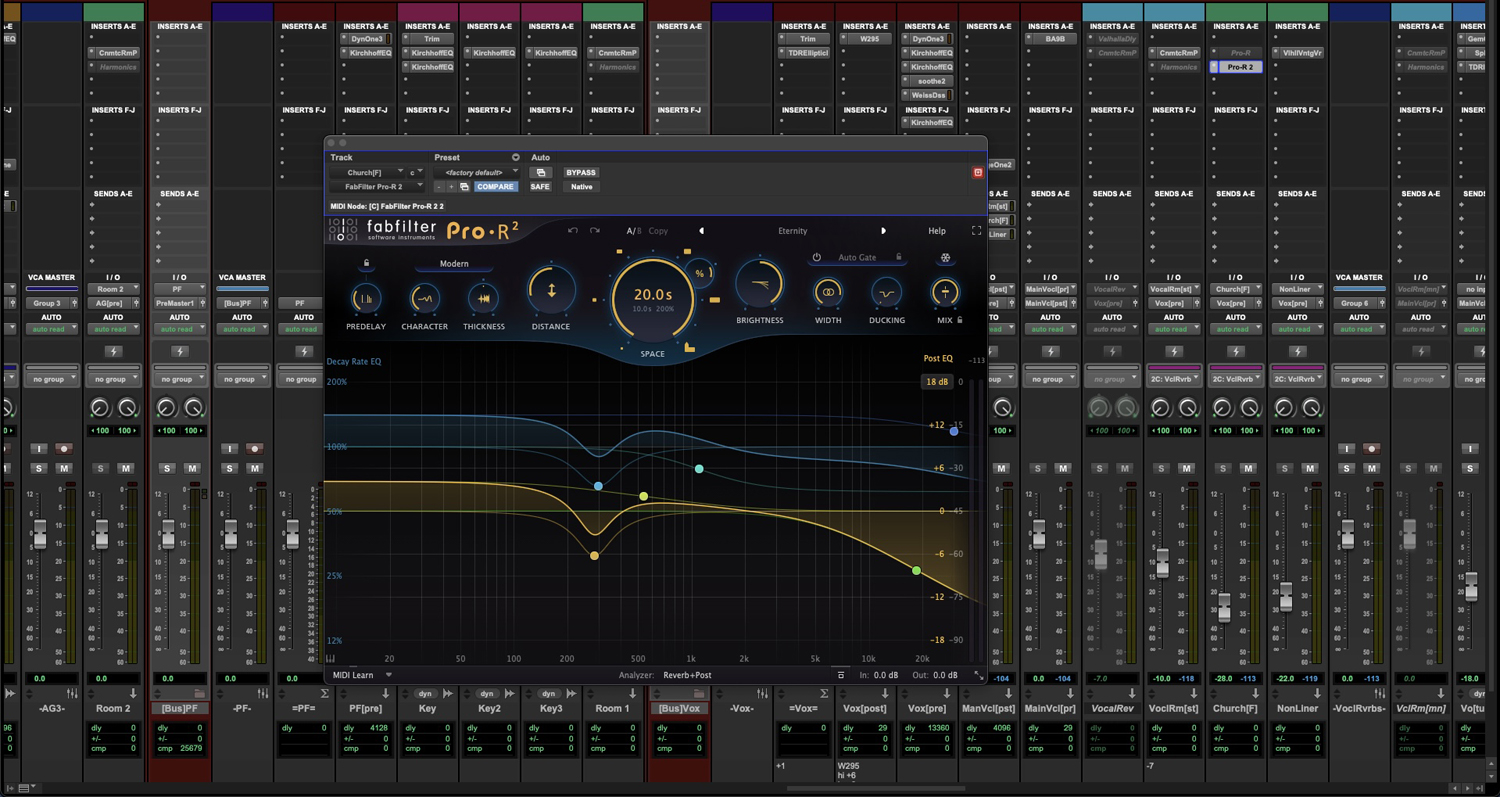Image resolution: width=1500 pixels, height=797 pixels.
Task: Enter Pro-R full screen mode
Action: point(976,231)
